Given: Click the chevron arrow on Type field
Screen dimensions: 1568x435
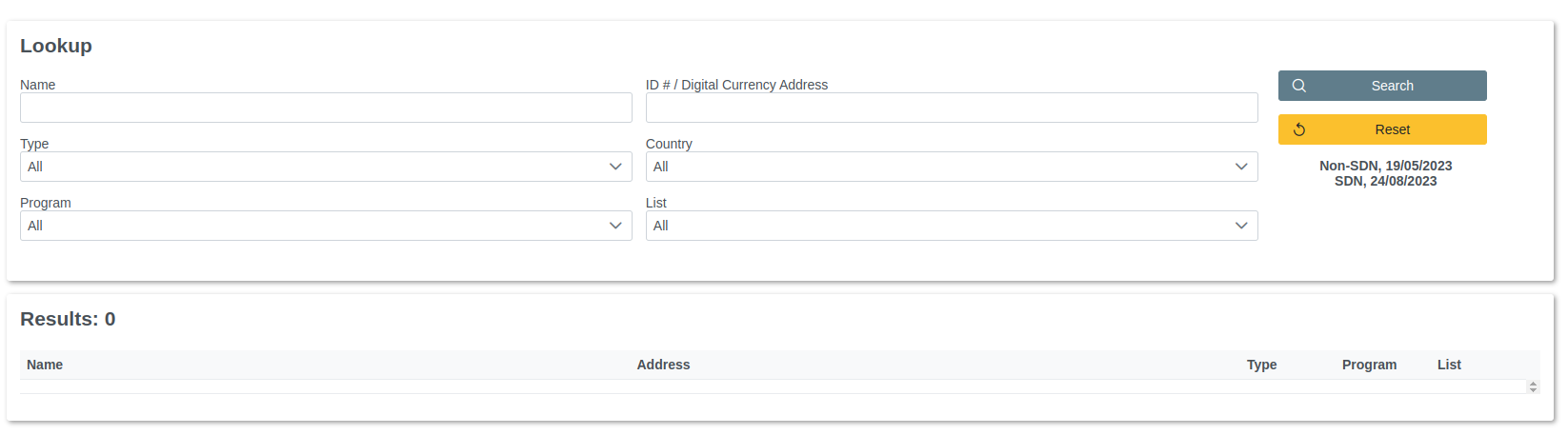Looking at the screenshot, I should coord(615,167).
